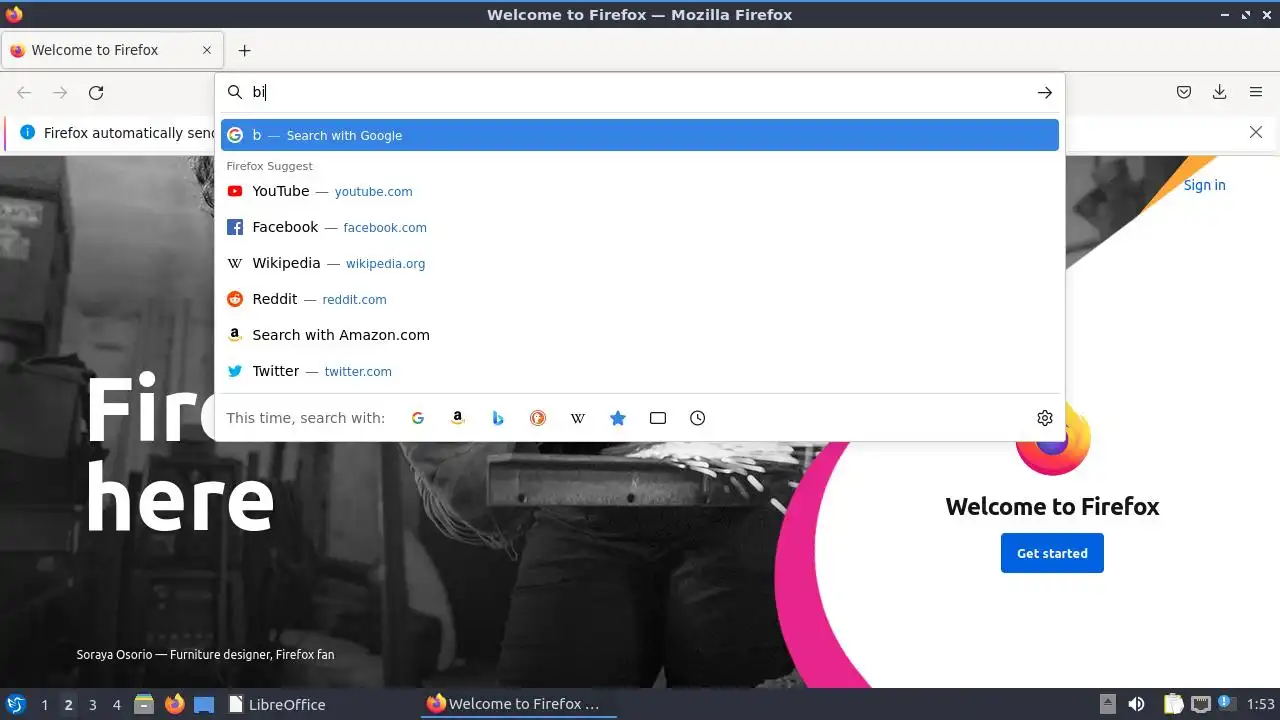
Task: Reload the current page
Action: click(96, 92)
